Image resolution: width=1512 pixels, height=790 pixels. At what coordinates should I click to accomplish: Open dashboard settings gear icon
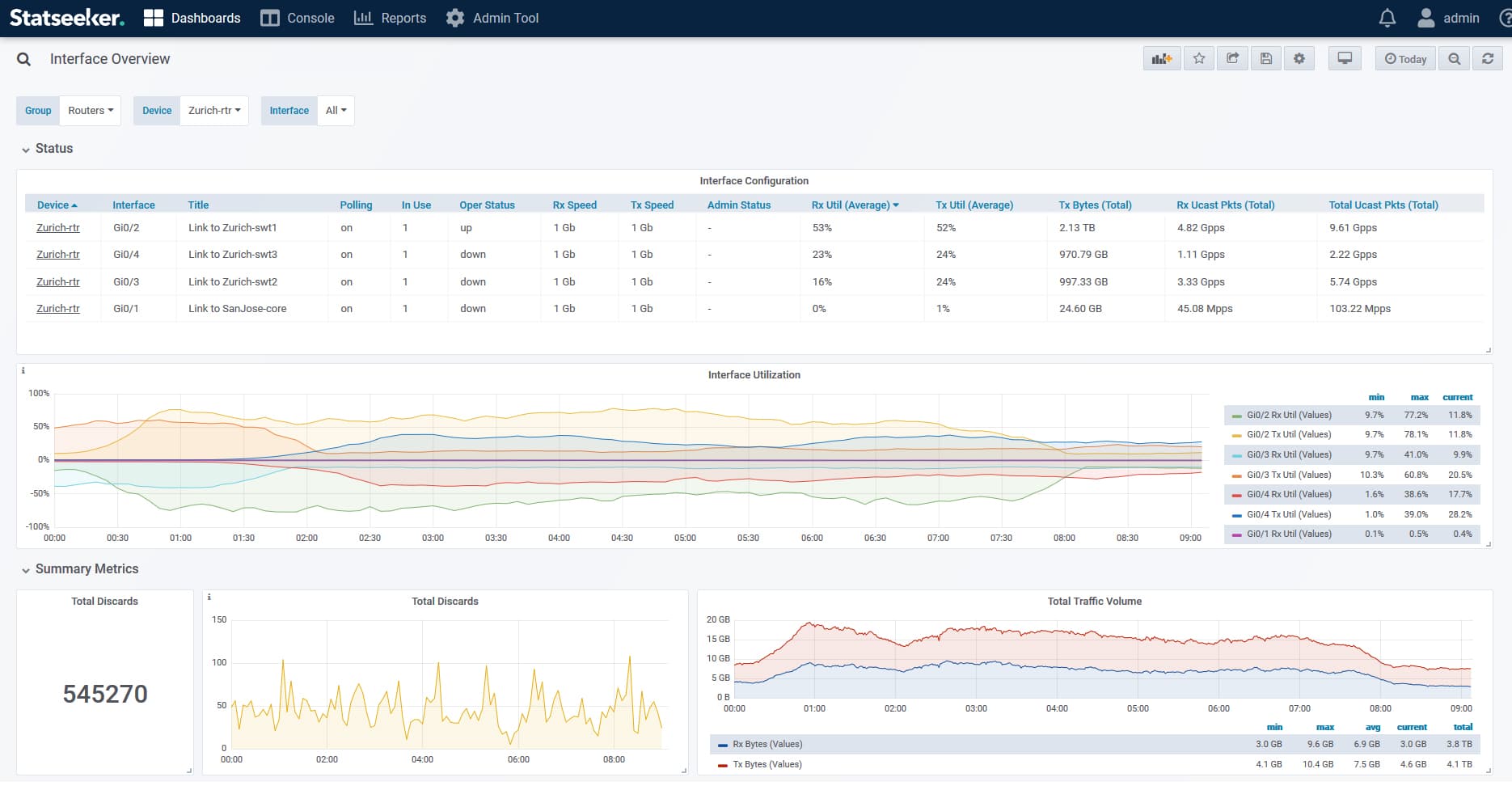coord(1299,59)
